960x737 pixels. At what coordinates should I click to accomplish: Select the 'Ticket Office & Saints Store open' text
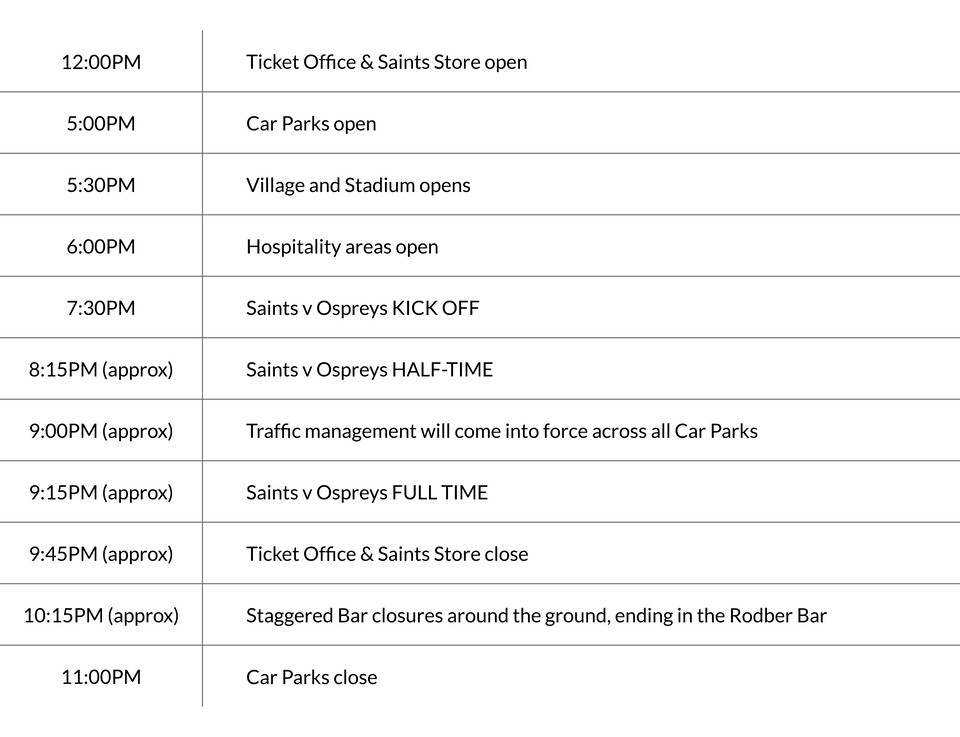(386, 62)
